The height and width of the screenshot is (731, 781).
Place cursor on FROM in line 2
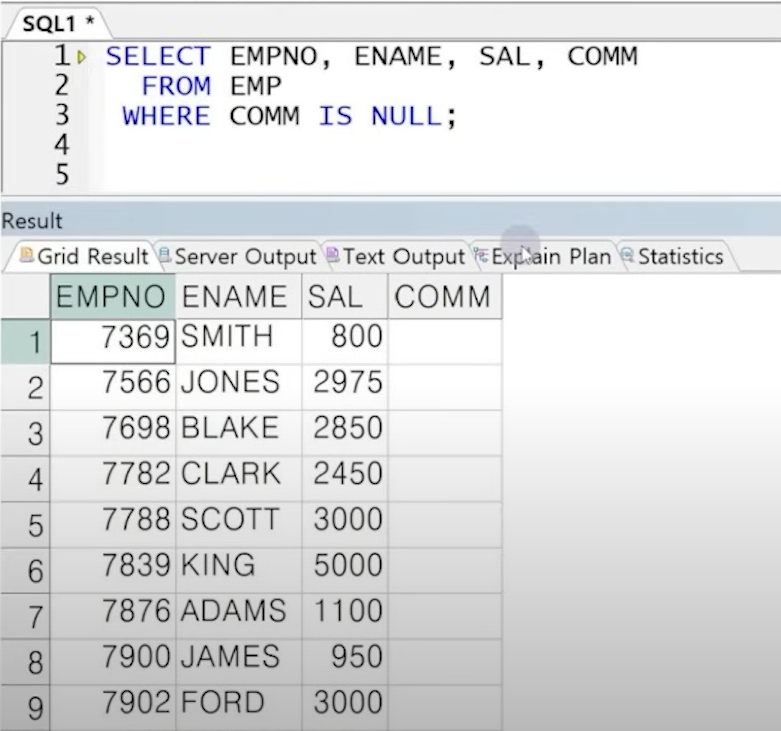click(176, 86)
